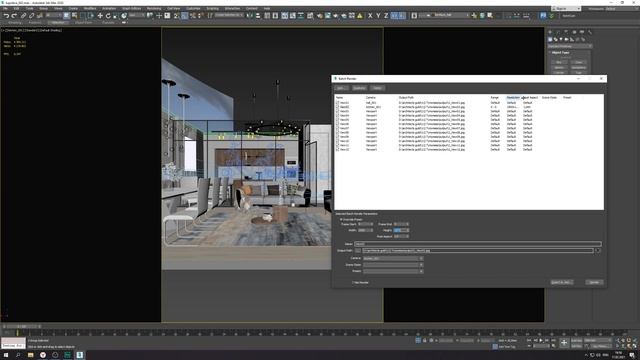640x360 pixels.
Task: Open the Modify tab in command panel
Action: click(x=558, y=32)
